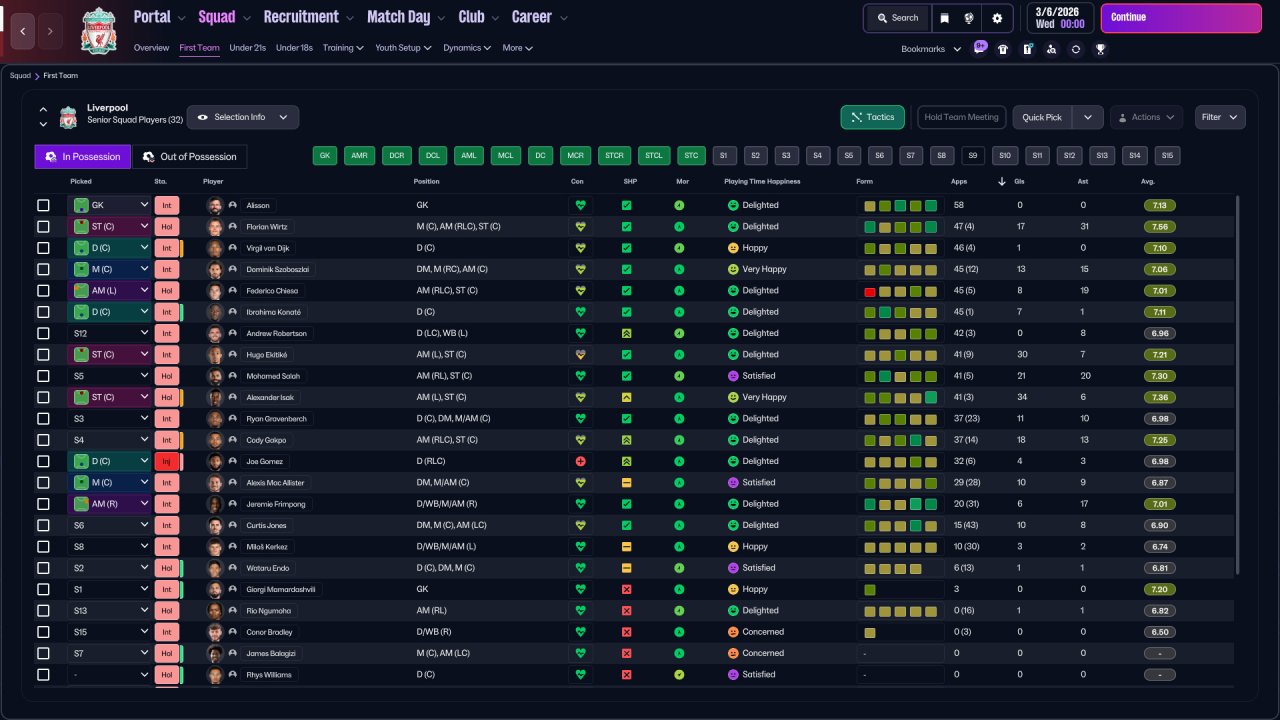The width and height of the screenshot is (1280, 720).
Task: Select the checkbox next to Mohamed Salah
Action: pos(43,376)
